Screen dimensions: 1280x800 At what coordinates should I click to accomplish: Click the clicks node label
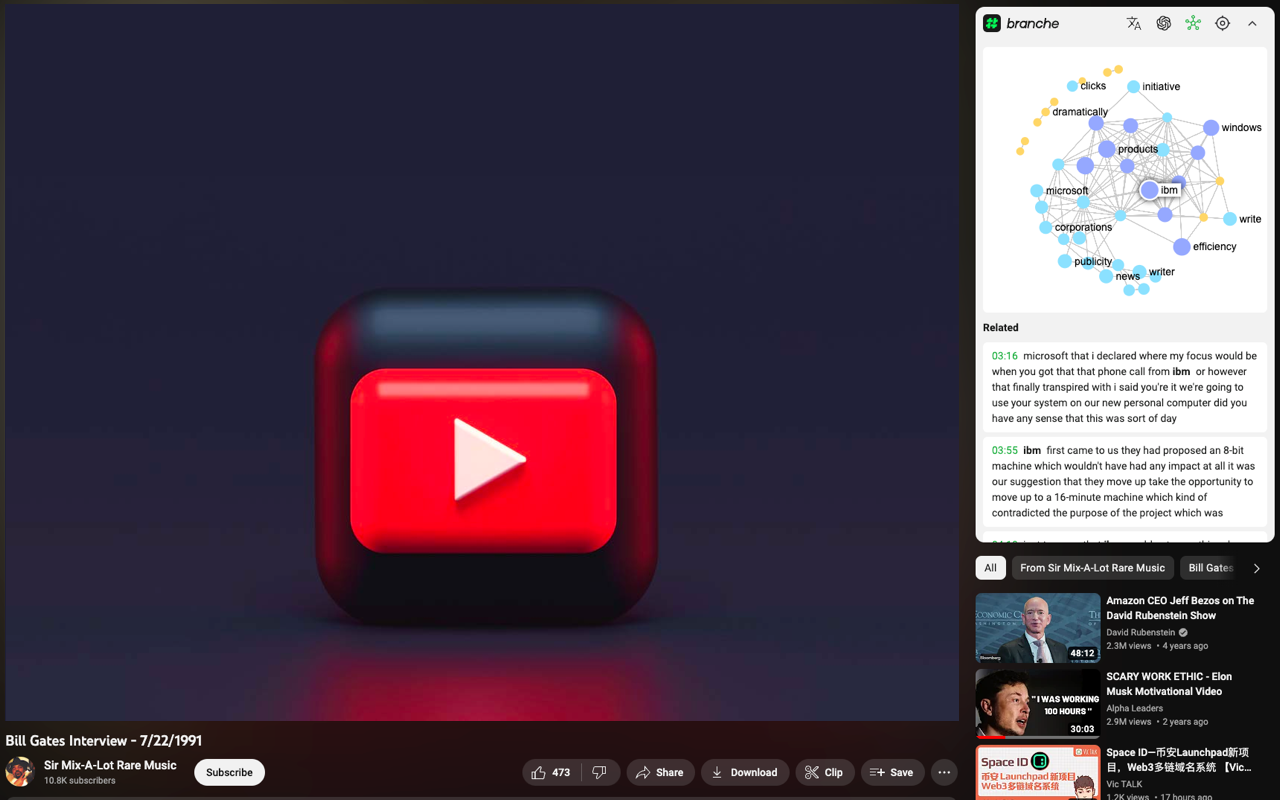coord(1093,86)
